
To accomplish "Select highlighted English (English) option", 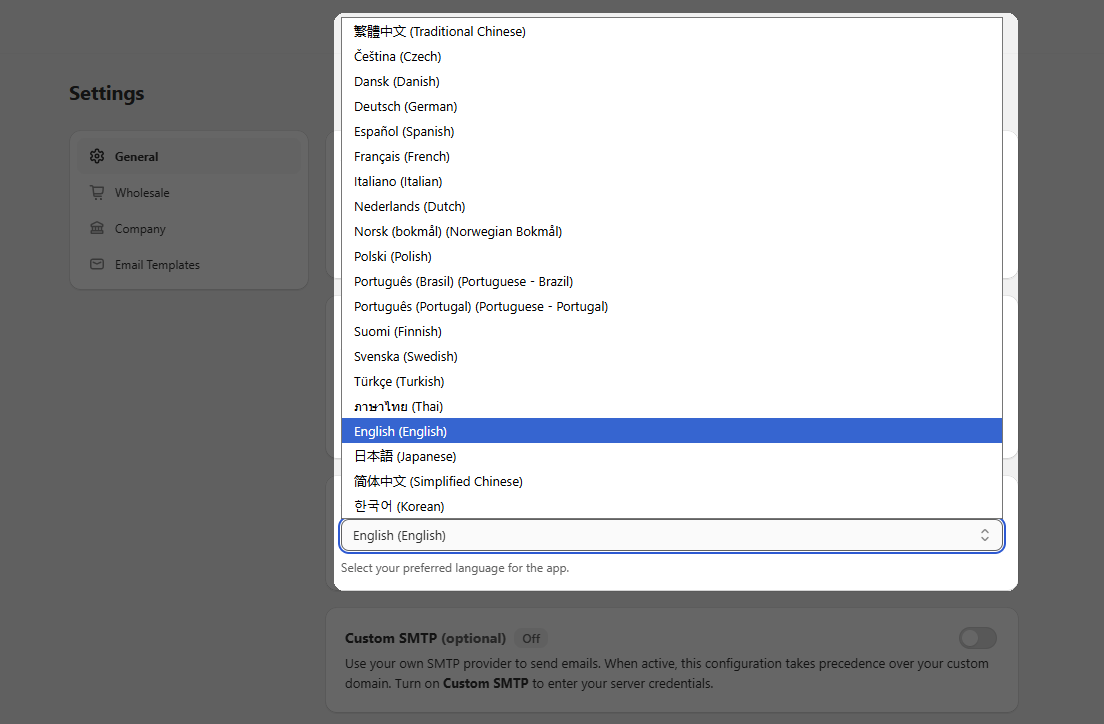I will (672, 431).
